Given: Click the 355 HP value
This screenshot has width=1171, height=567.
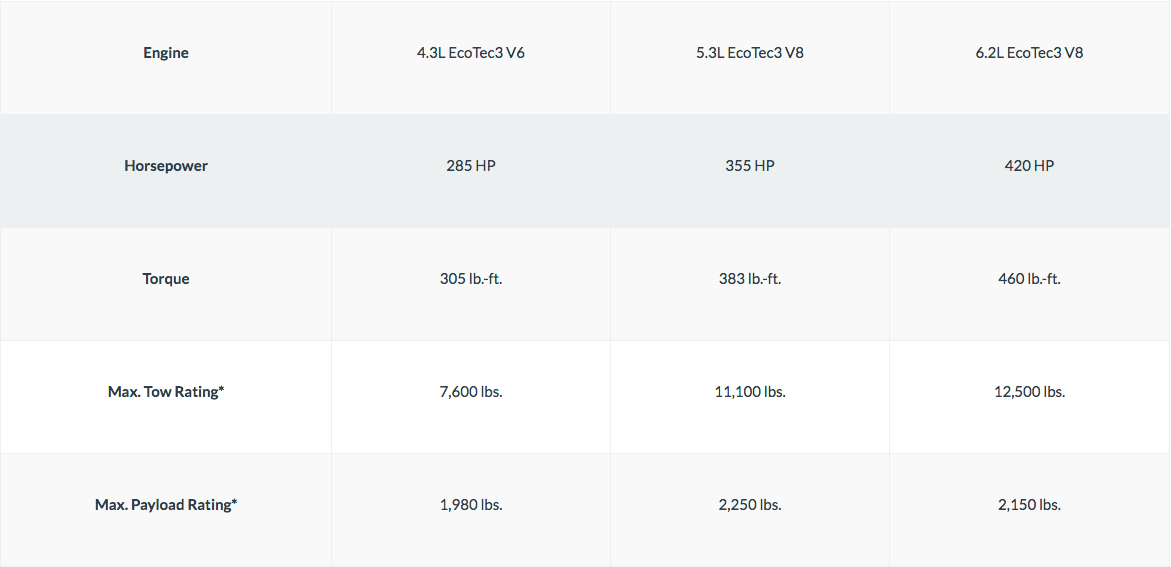Looking at the screenshot, I should 750,166.
